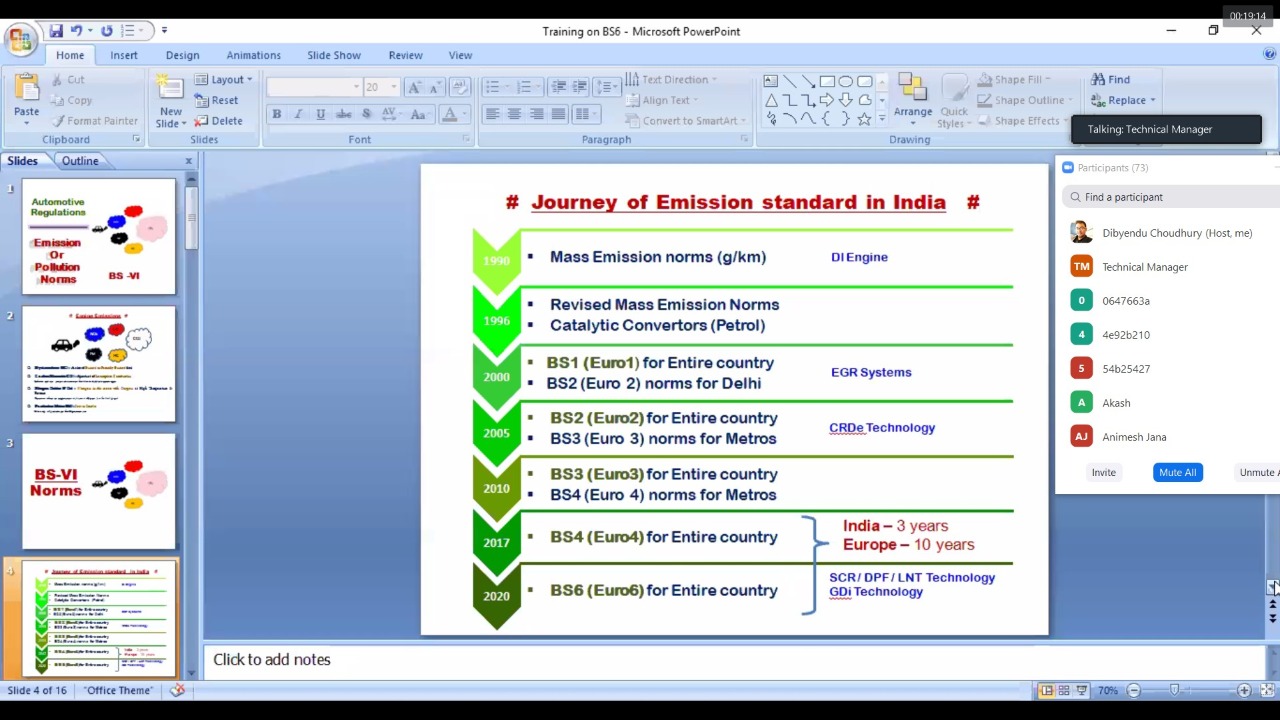Screen dimensions: 1280x720
Task: Open Font dialog box launcher
Action: point(466,139)
